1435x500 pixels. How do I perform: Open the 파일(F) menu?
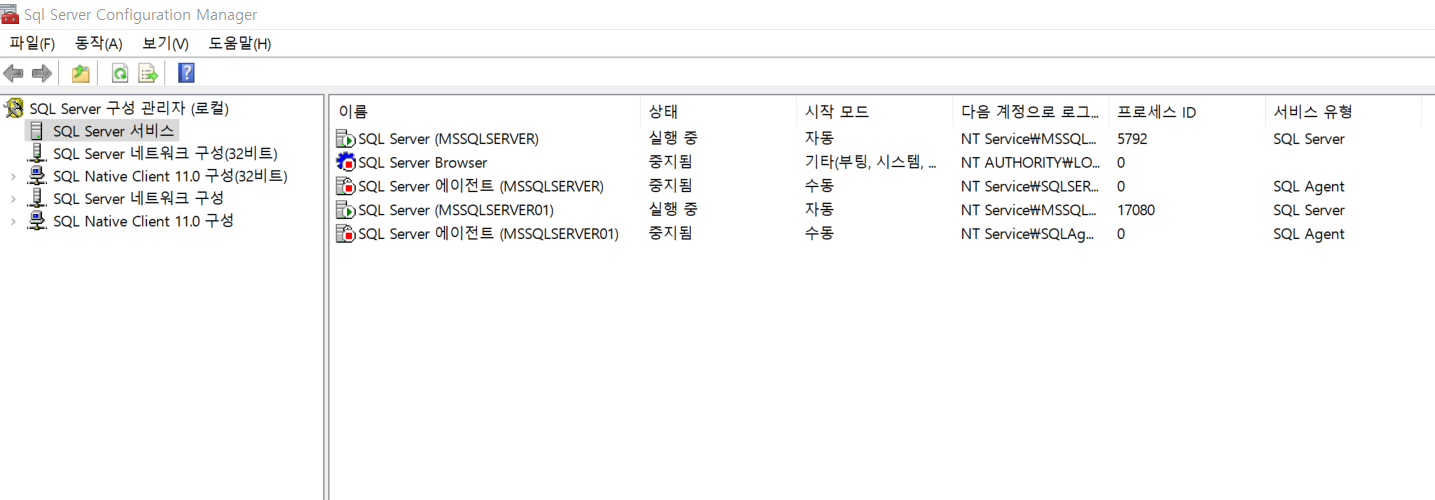click(32, 43)
